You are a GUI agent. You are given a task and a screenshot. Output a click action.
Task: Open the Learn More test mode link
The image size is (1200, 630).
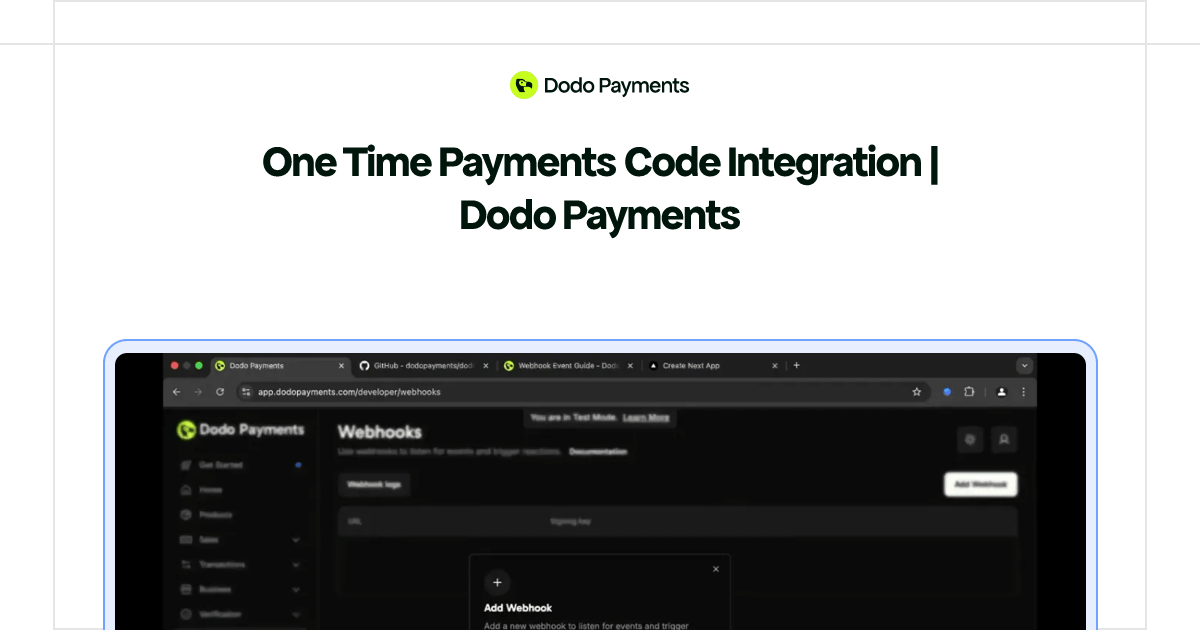[646, 417]
